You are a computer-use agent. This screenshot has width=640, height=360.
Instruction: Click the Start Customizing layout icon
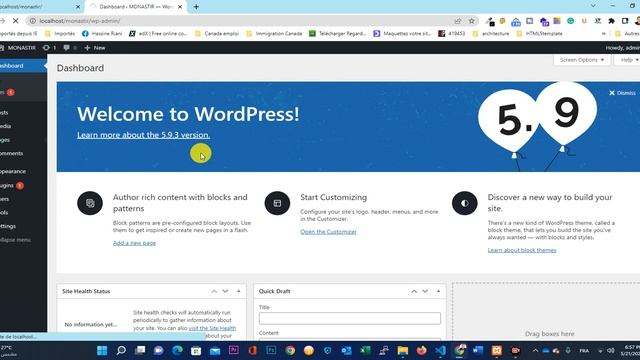point(277,203)
